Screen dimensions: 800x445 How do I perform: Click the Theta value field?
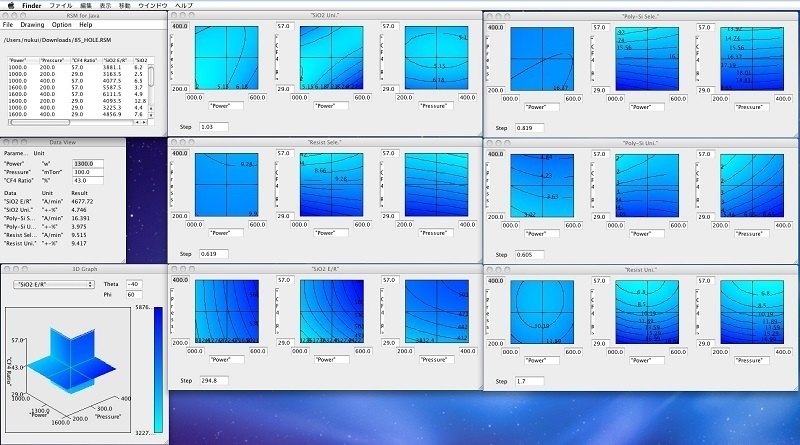tap(139, 283)
